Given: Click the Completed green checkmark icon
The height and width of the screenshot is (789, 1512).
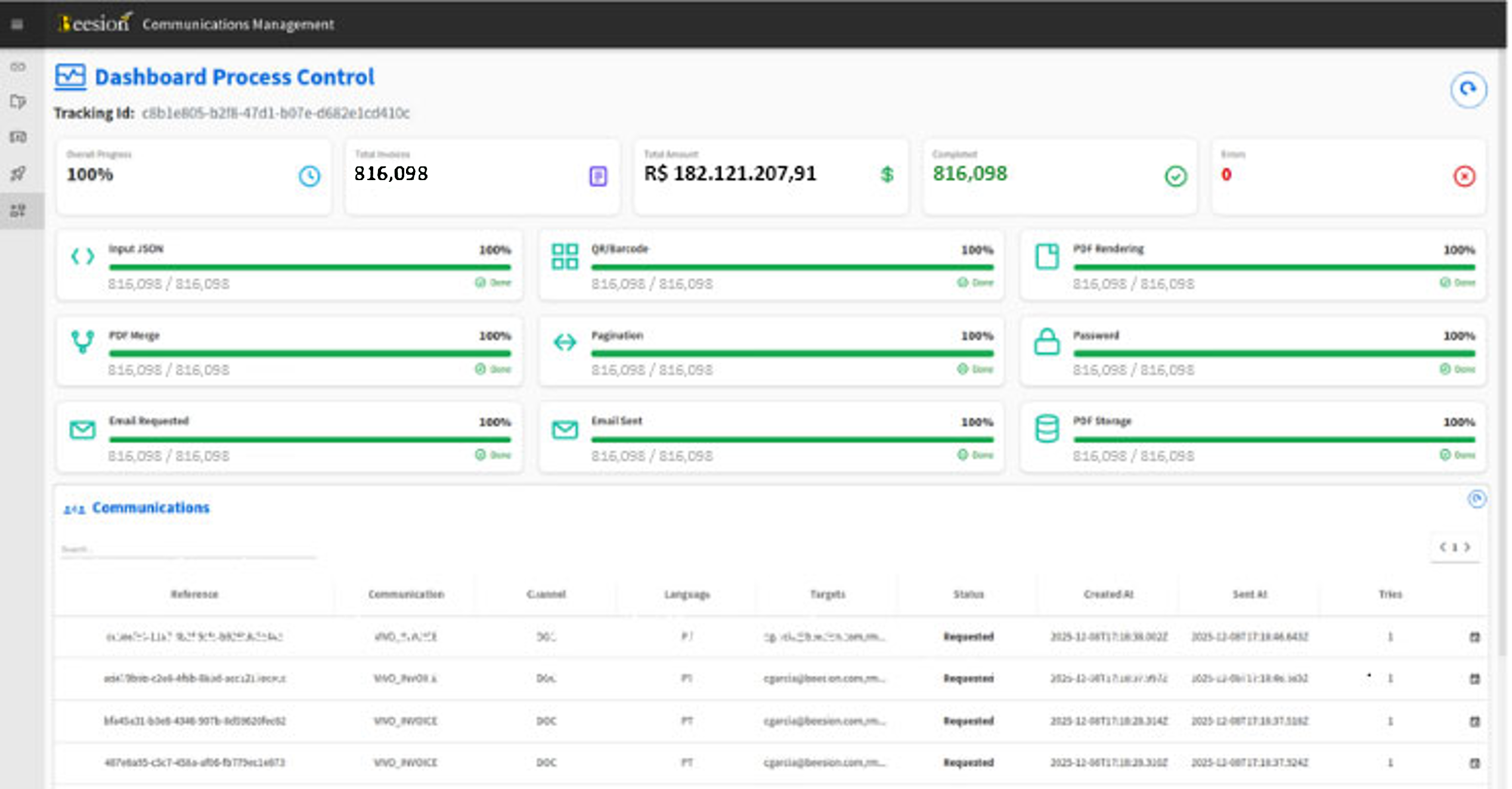Looking at the screenshot, I should (1175, 176).
